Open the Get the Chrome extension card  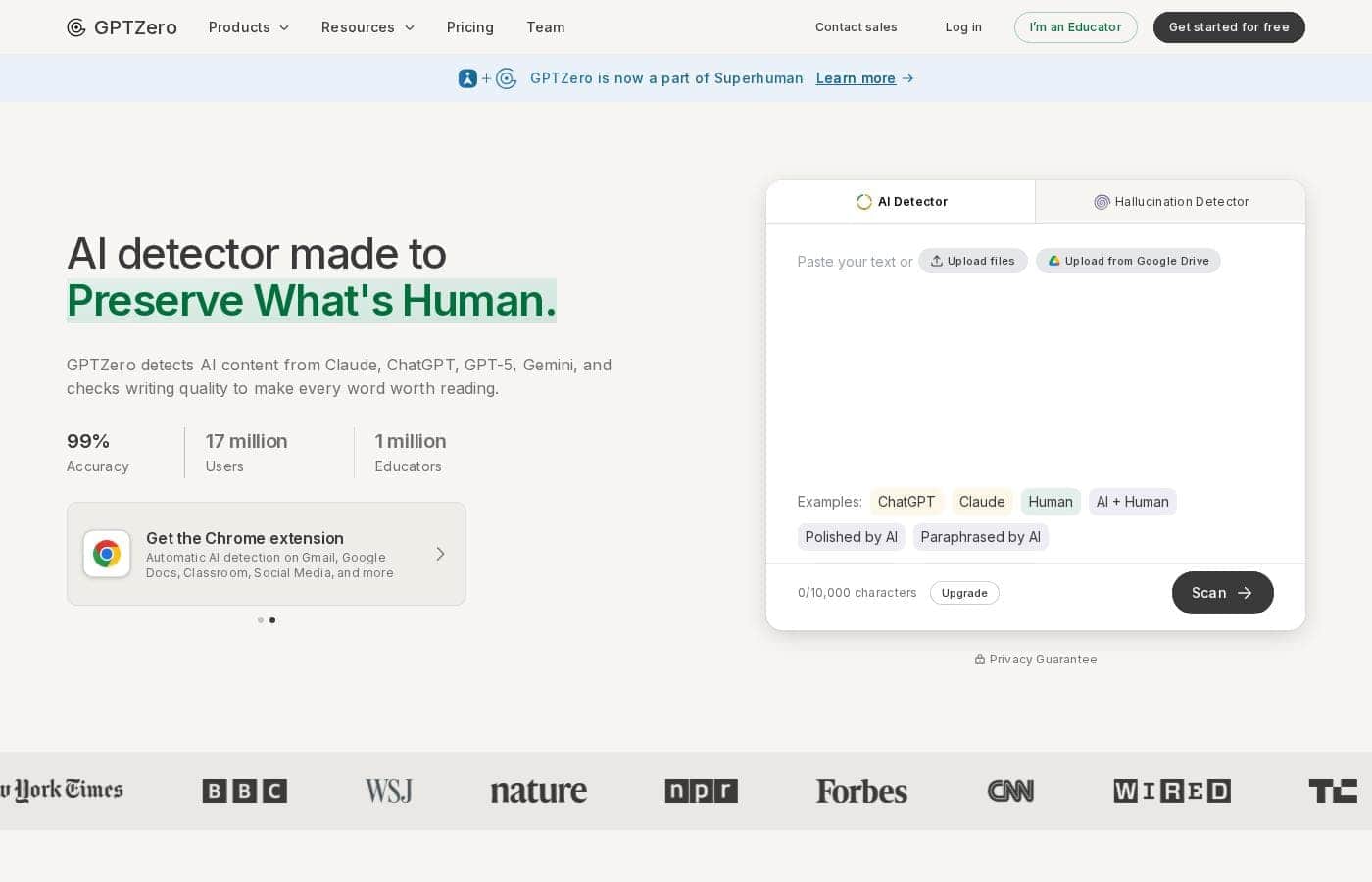click(267, 554)
